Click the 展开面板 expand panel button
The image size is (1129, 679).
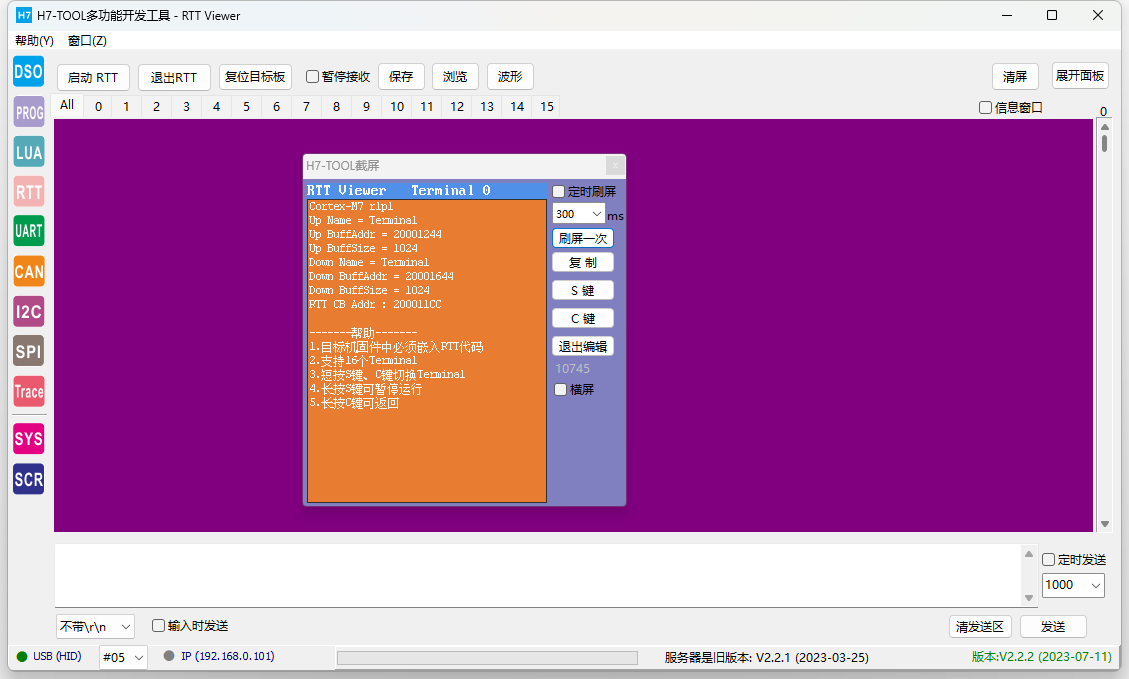pos(1080,76)
